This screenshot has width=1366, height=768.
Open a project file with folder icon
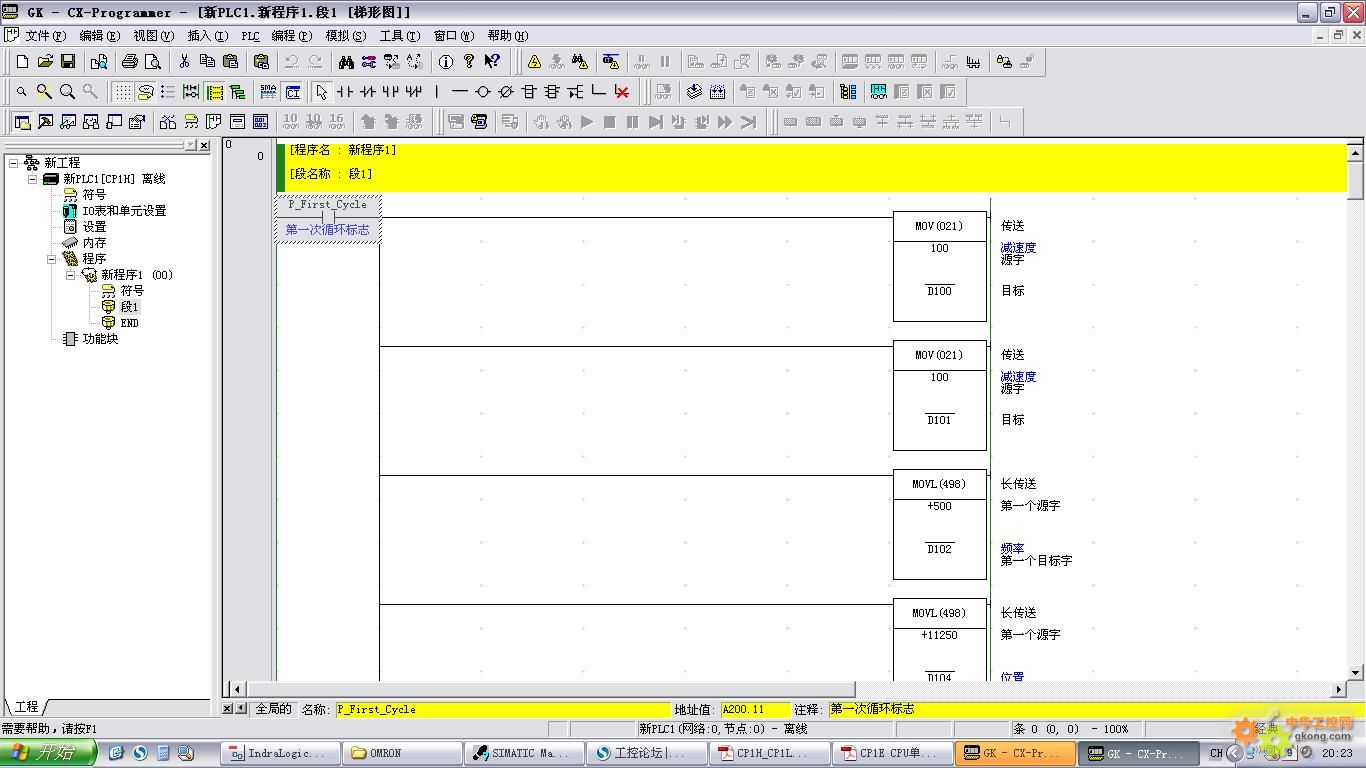tap(45, 62)
